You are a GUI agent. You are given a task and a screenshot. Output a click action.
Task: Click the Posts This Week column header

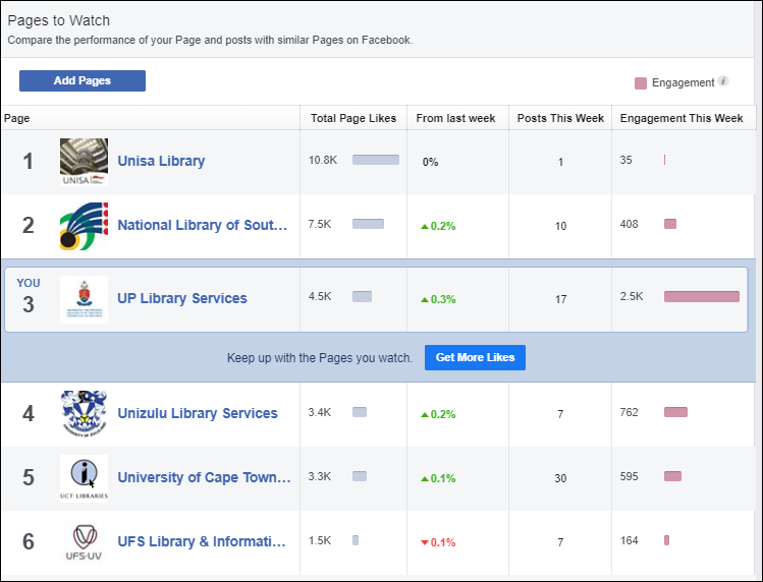pyautogui.click(x=560, y=118)
